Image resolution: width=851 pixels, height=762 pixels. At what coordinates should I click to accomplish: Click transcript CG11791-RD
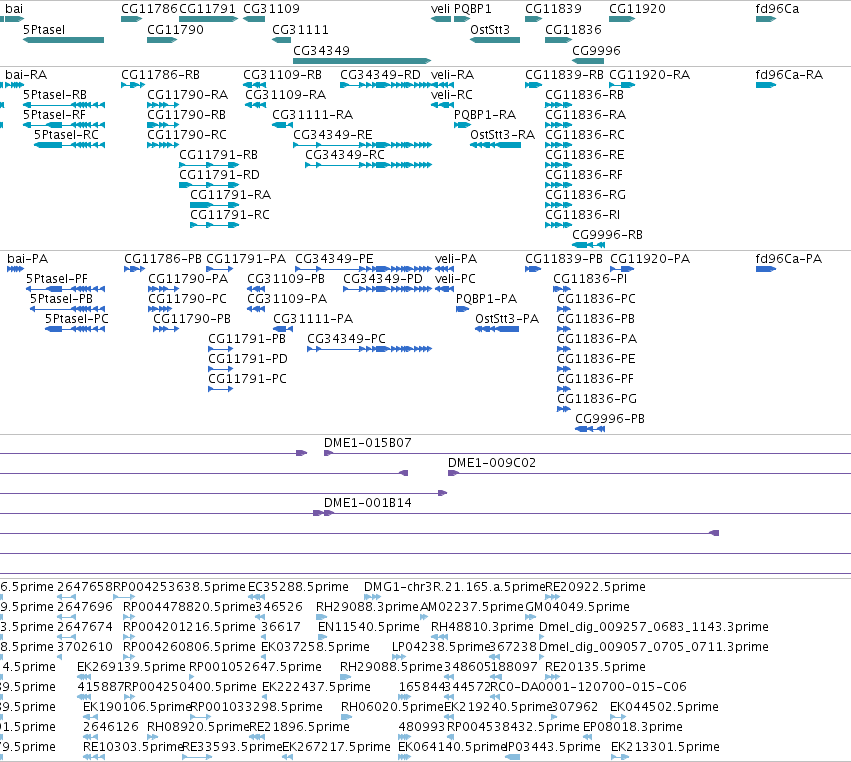click(209, 185)
